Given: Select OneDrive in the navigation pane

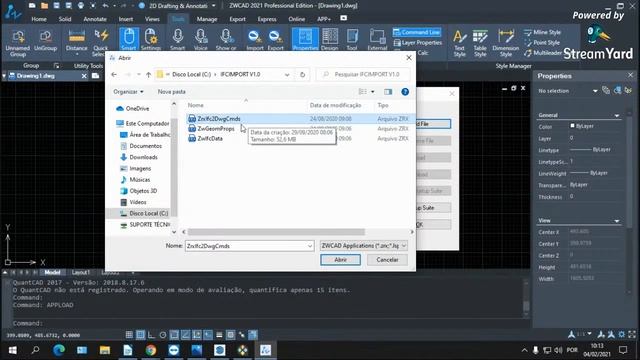Looking at the screenshot, I should coord(137,109).
